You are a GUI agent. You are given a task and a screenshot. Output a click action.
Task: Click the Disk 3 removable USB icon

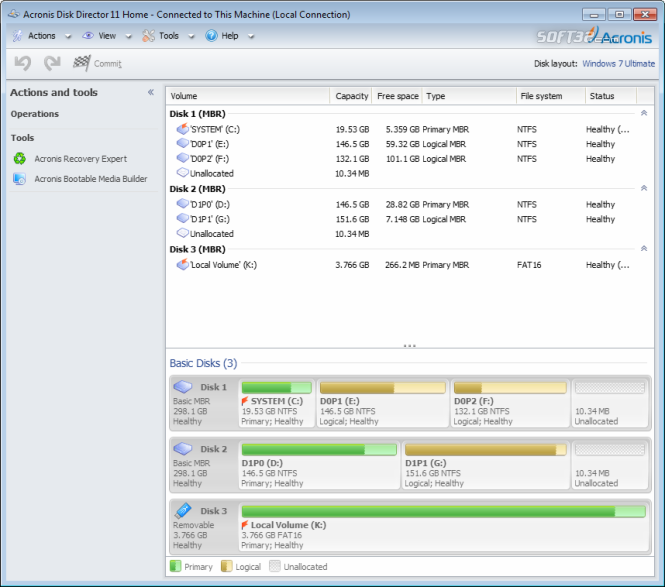[183, 510]
